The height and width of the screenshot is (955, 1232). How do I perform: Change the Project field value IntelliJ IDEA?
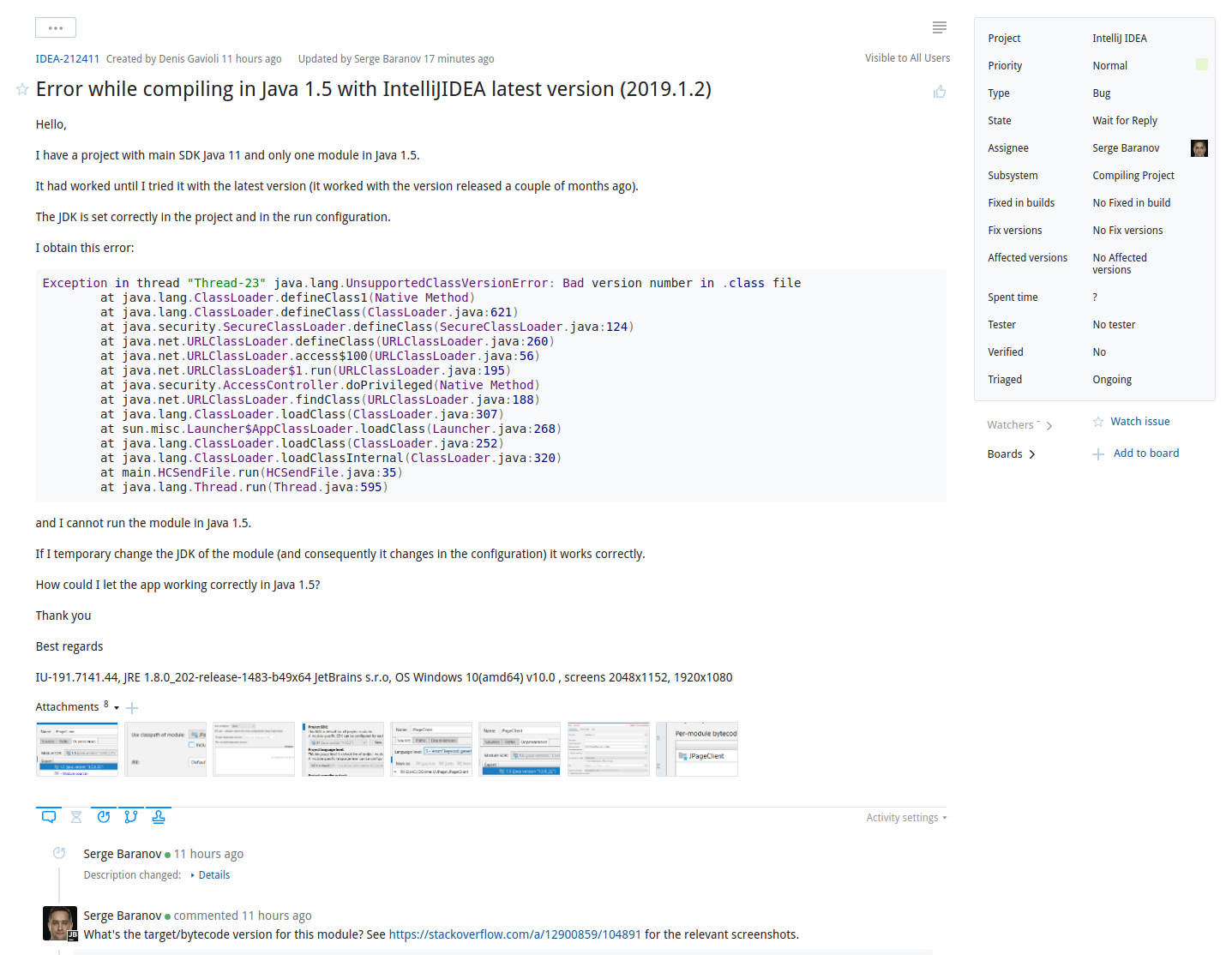click(x=1120, y=39)
